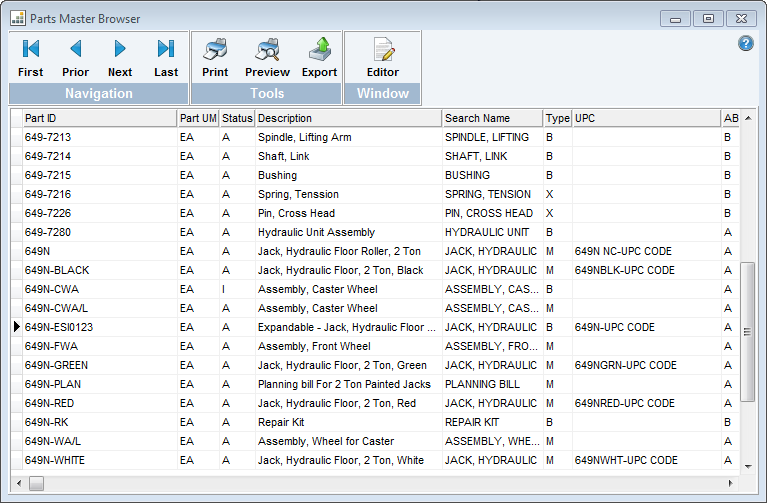767x503 pixels.
Task: Click the 'Spring, Tenssion' description
Action: [298, 194]
